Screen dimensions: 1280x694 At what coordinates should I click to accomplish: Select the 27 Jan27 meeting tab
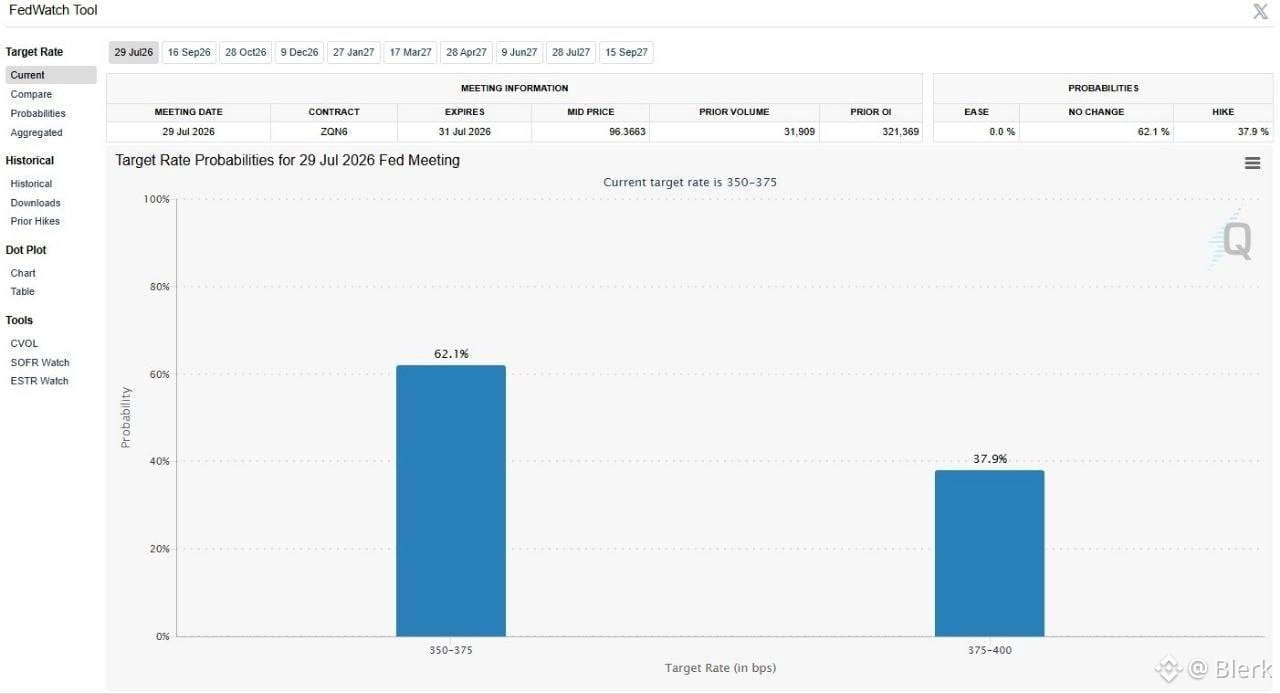pyautogui.click(x=354, y=52)
